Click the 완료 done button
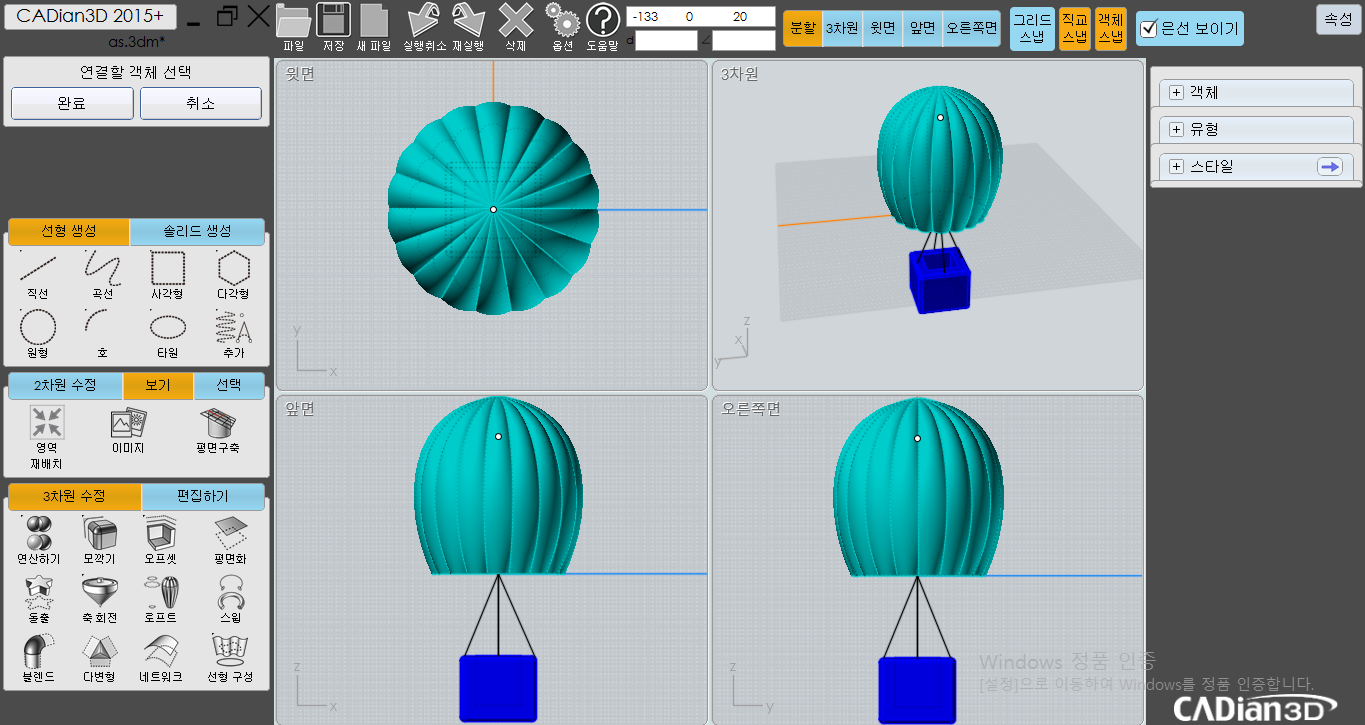1365x725 pixels. 72,103
